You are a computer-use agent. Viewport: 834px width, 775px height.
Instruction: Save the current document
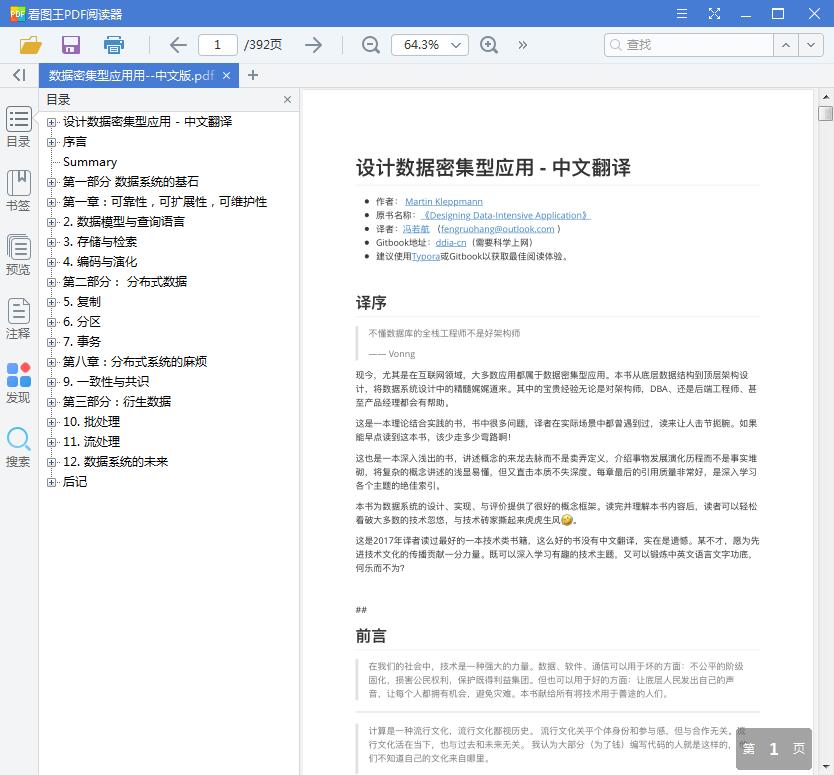point(70,45)
